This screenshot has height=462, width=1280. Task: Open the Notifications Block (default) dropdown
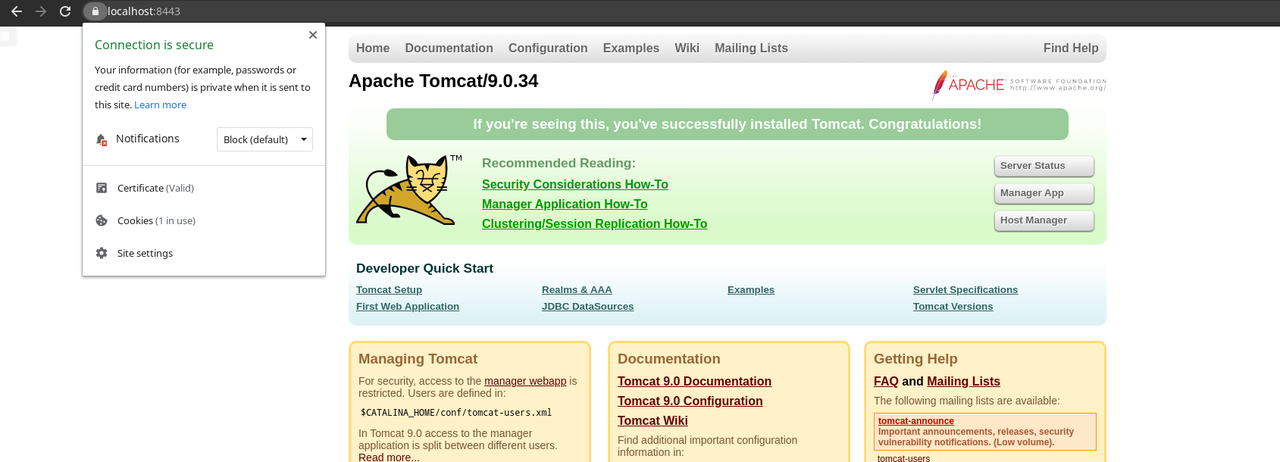tap(265, 139)
